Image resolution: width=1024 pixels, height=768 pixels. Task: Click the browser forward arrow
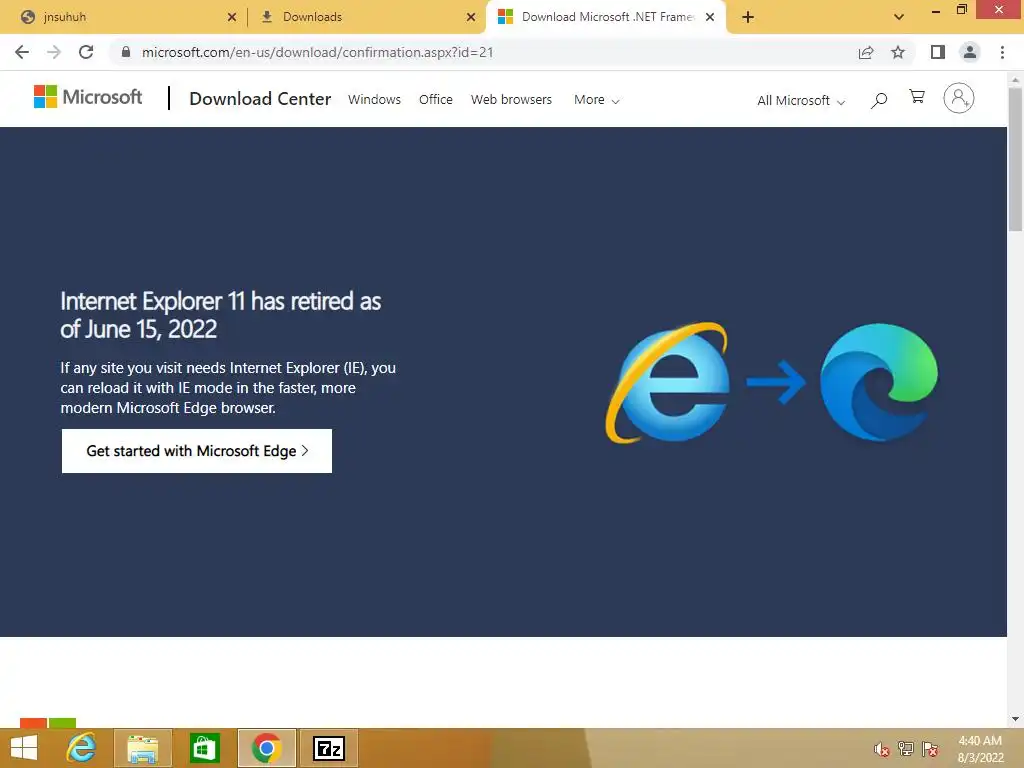click(x=54, y=52)
